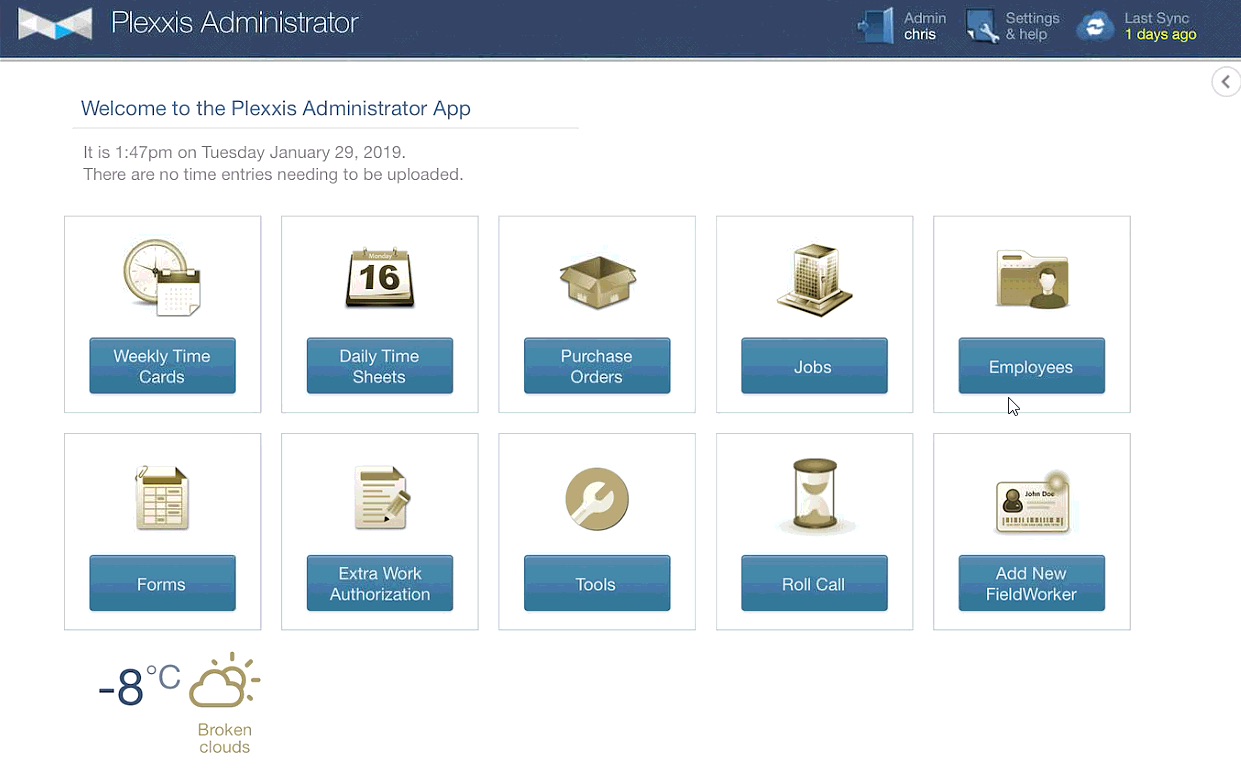The image size is (1241, 769).
Task: Select Add New FieldWorker button
Action: click(1032, 583)
